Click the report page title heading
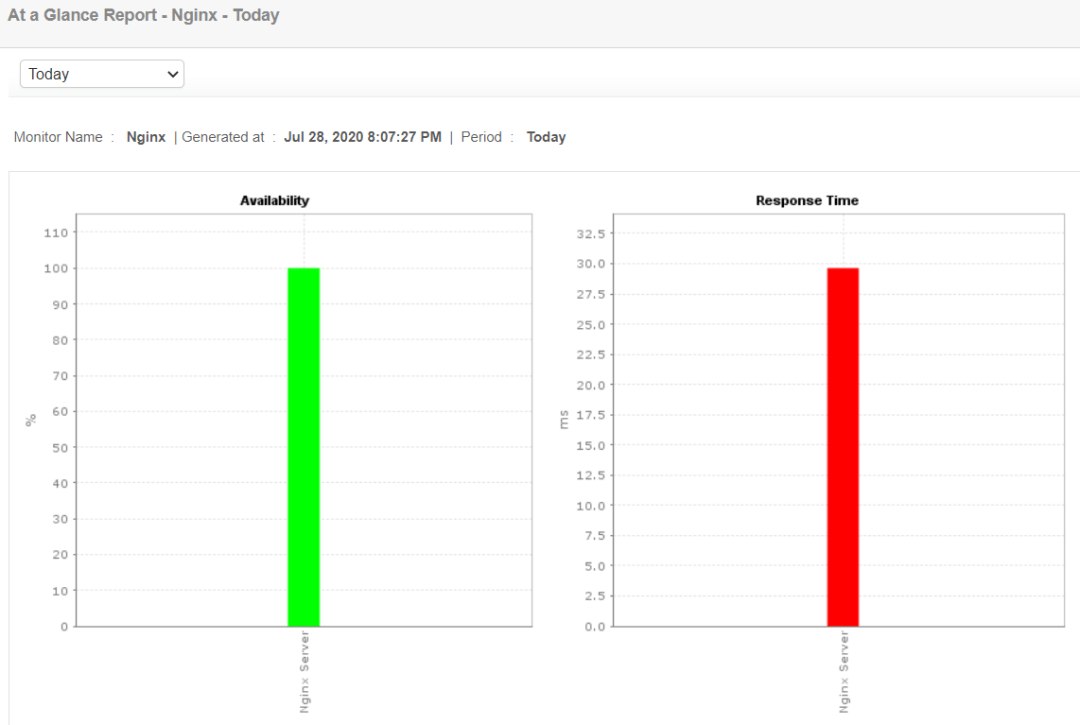The image size is (1080, 725). pos(143,15)
